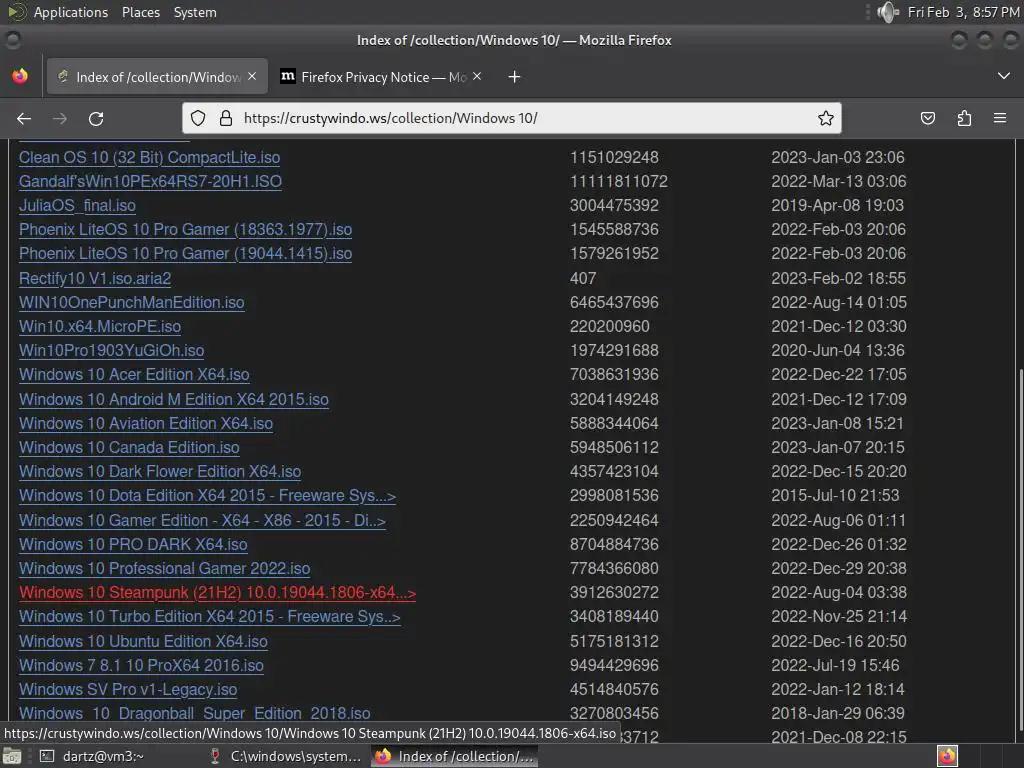Open Windows 10 Turbo Edition X64 2015 link
The width and height of the screenshot is (1024, 768).
210,617
